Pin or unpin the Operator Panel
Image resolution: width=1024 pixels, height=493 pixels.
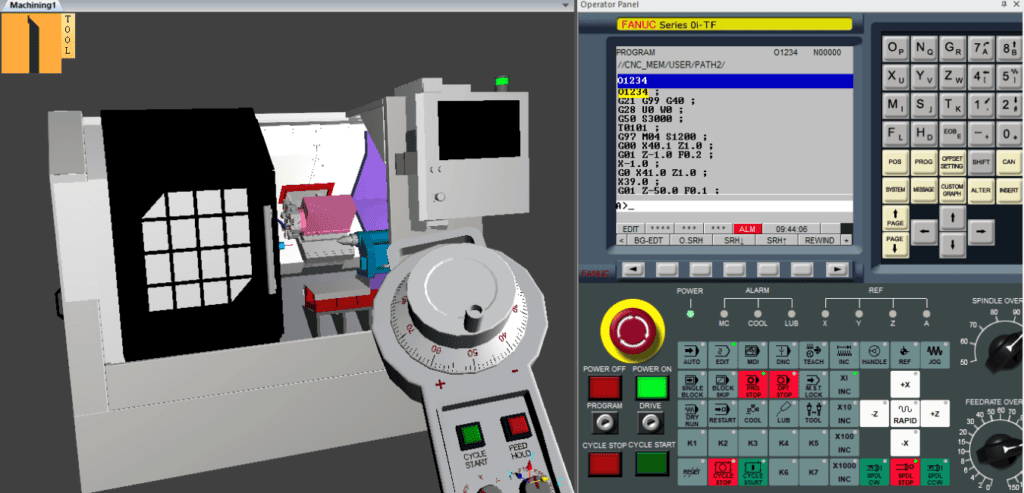1004,5
